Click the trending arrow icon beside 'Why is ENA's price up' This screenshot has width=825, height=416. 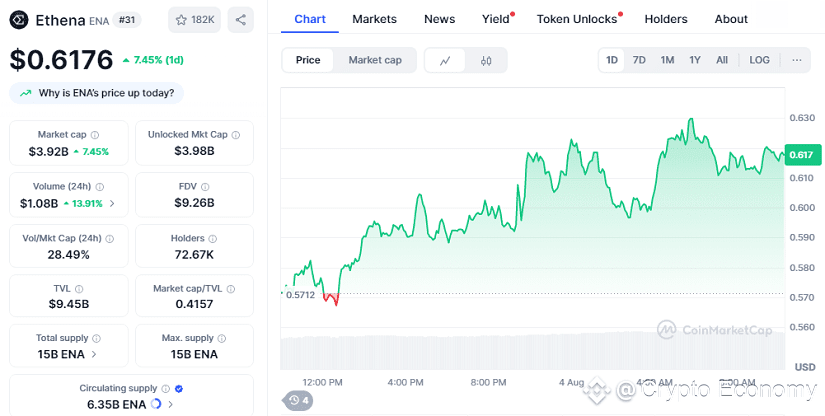(x=25, y=93)
